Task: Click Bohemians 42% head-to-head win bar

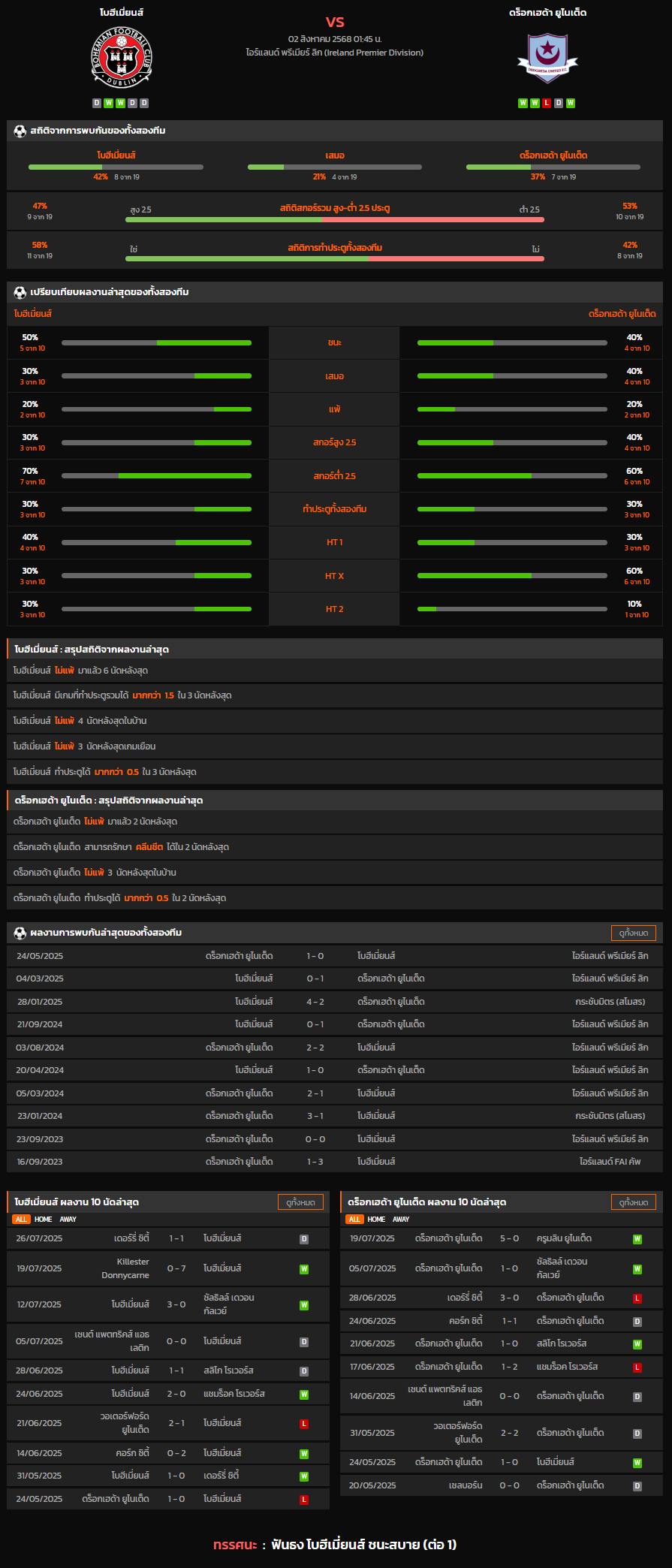Action: click(116, 167)
